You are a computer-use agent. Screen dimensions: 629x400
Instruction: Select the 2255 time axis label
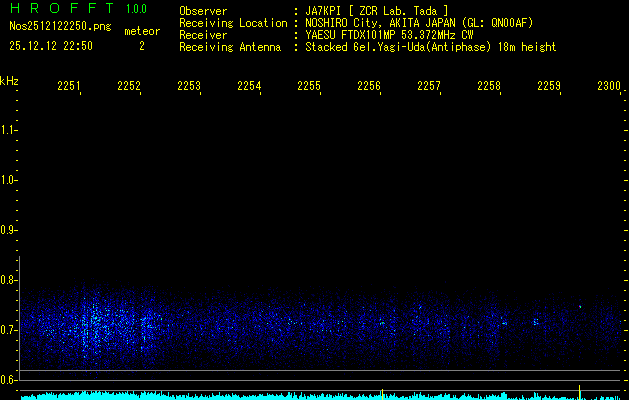309,87
